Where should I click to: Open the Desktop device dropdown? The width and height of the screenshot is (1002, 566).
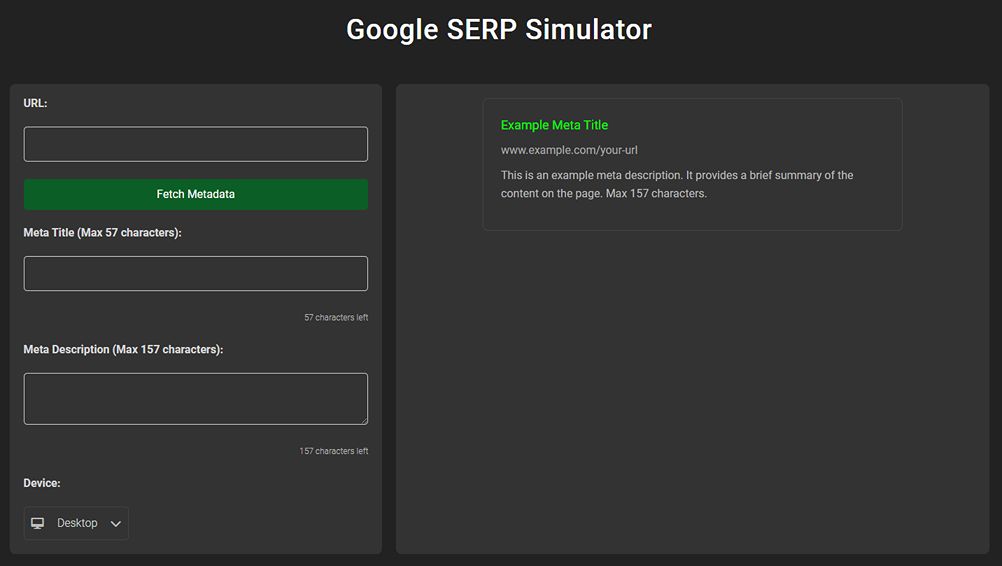(76, 523)
